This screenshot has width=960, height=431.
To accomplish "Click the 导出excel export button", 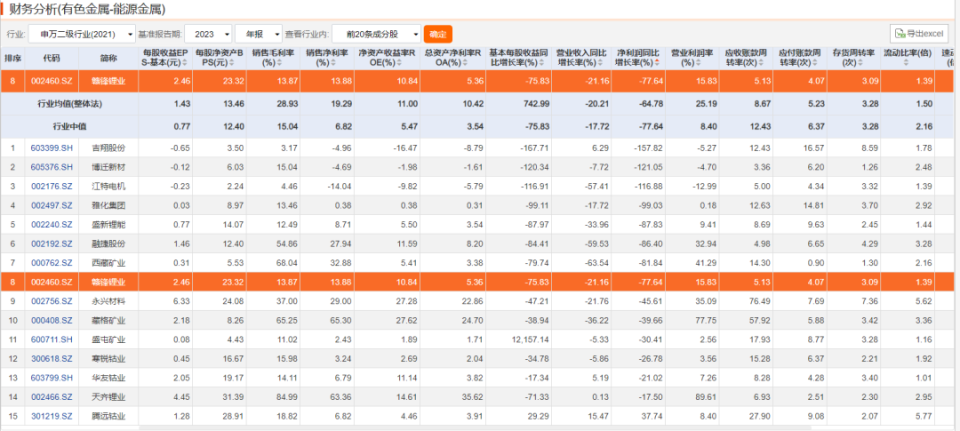I will tap(919, 34).
